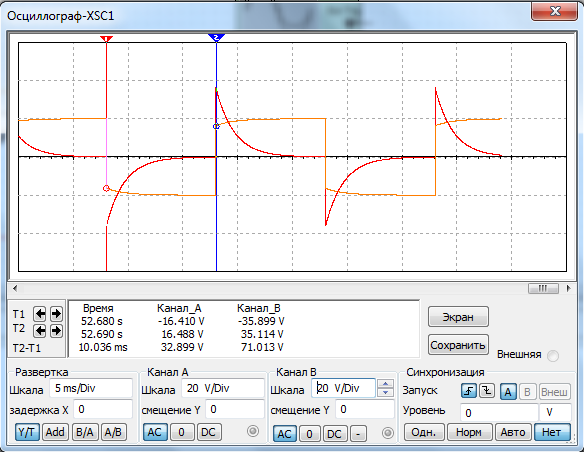
Task: Click Канал_B reading 35.114 V
Action: [x=262, y=334]
